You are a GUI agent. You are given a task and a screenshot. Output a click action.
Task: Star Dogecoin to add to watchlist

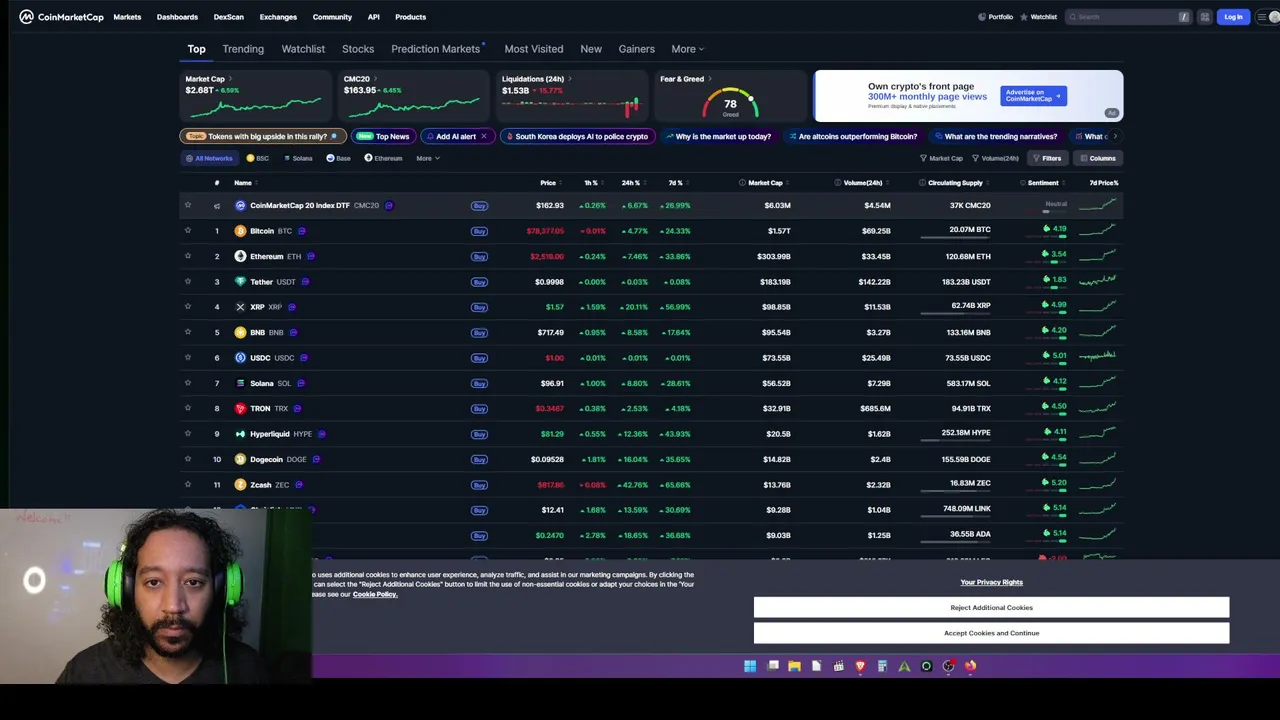pos(187,459)
